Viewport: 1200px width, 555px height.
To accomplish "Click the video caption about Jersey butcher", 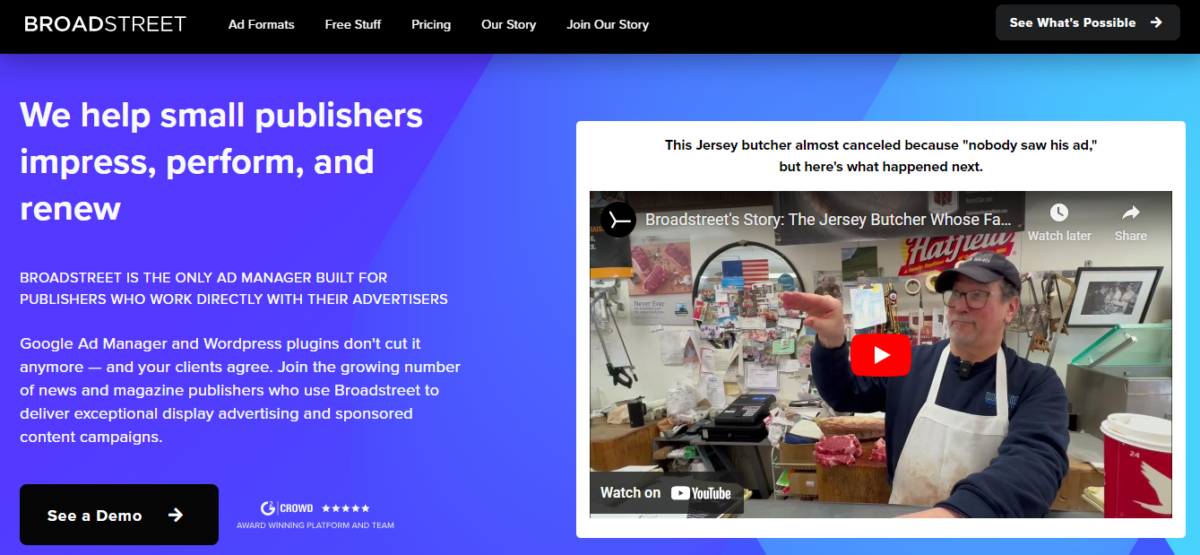I will (x=881, y=156).
